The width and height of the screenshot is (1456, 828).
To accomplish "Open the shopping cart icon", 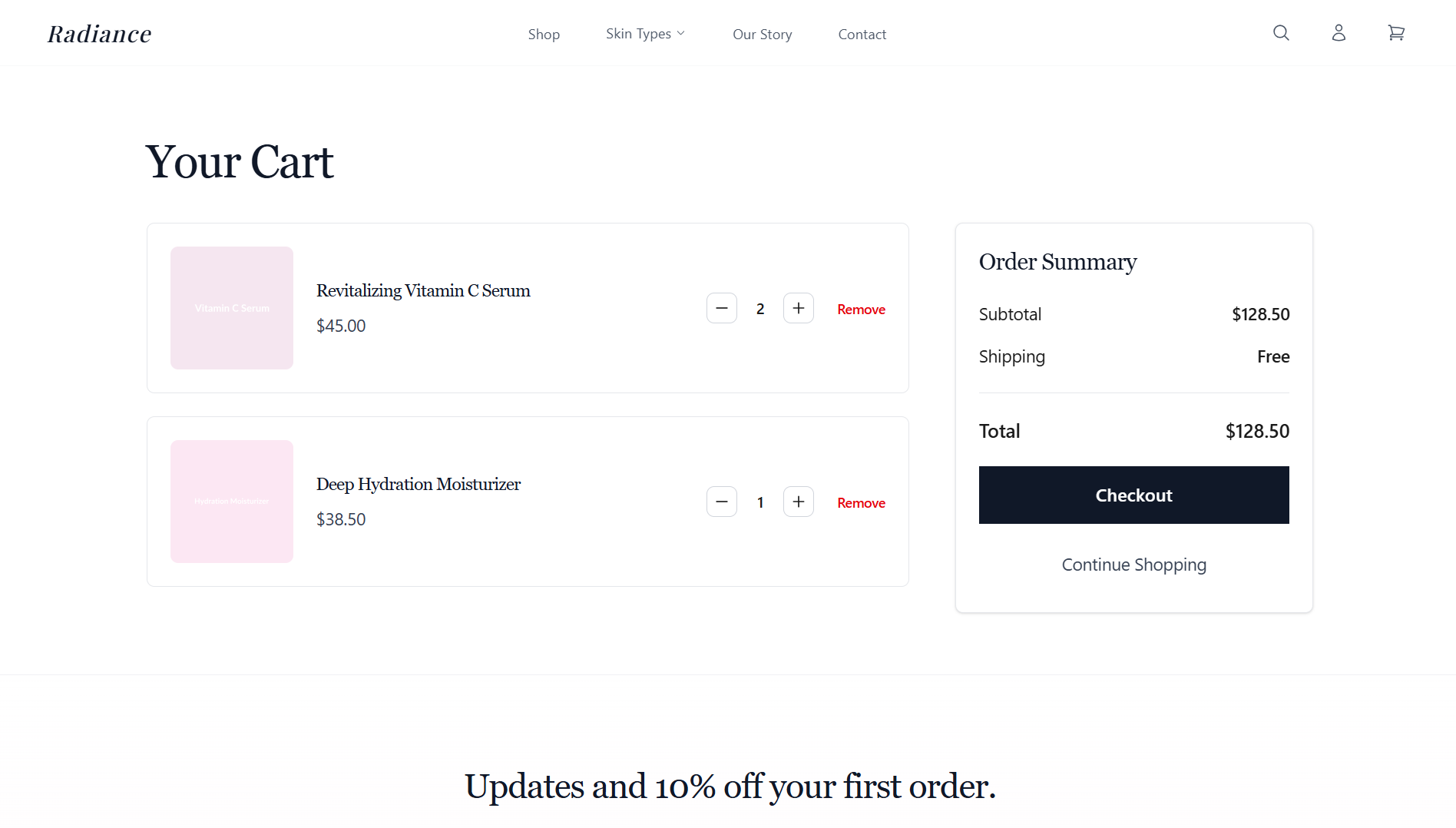I will tap(1396, 33).
